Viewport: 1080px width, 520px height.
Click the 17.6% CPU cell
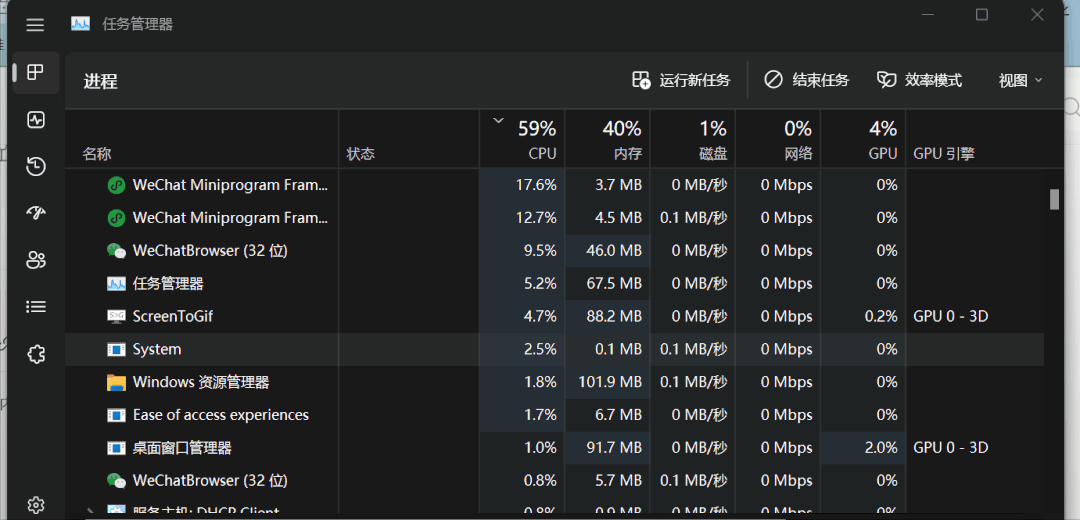click(x=522, y=185)
